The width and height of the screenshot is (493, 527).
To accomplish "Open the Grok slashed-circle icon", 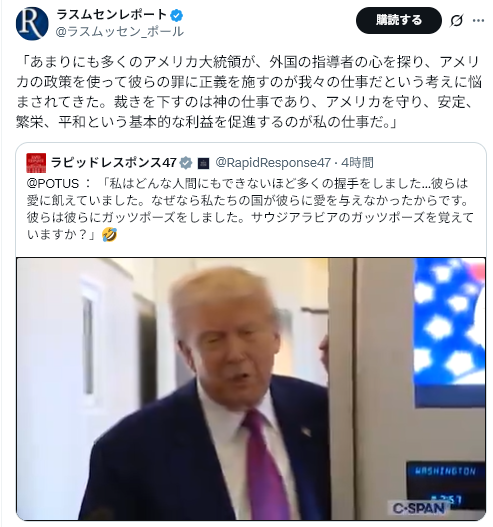I will tap(456, 21).
